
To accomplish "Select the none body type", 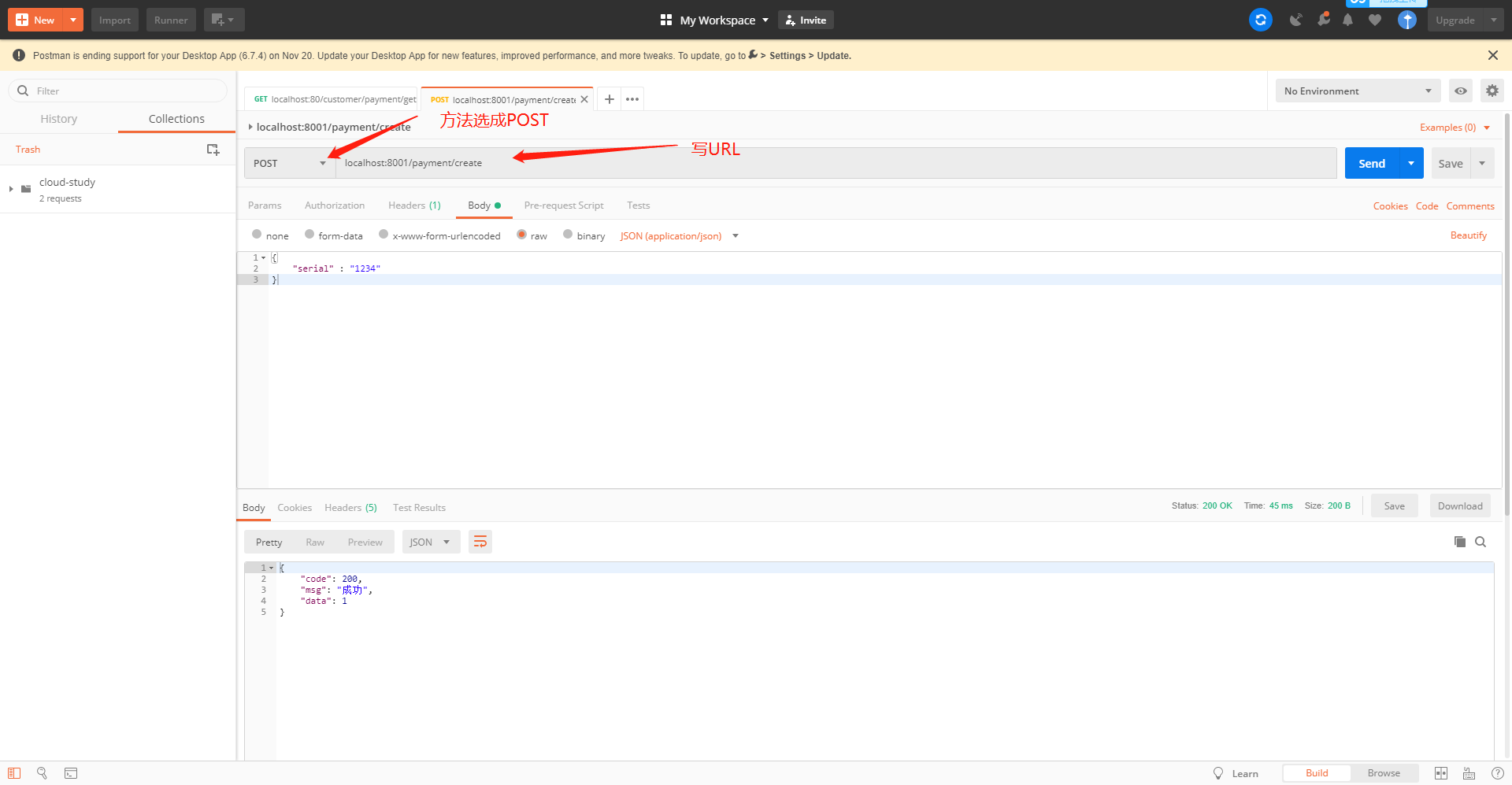I will coord(257,234).
